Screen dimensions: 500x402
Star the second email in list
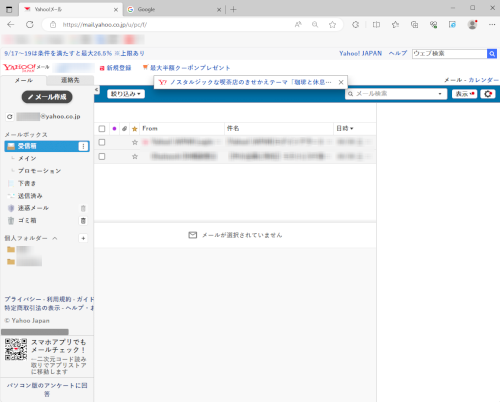135,156
